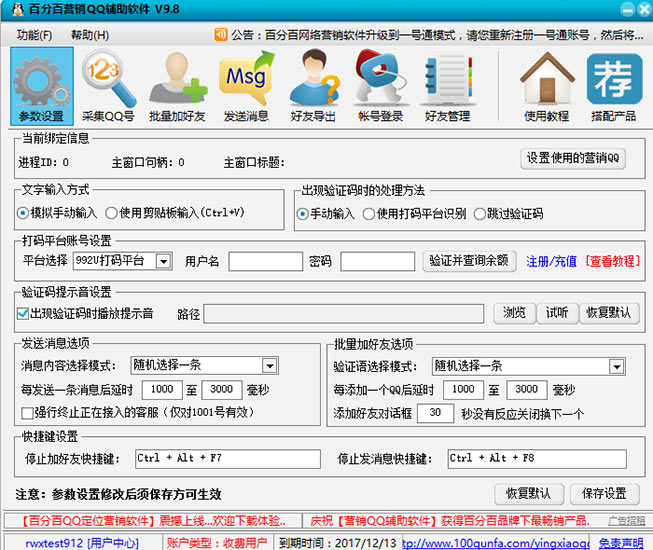
Task: Click the 试听 button
Action: click(x=557, y=313)
